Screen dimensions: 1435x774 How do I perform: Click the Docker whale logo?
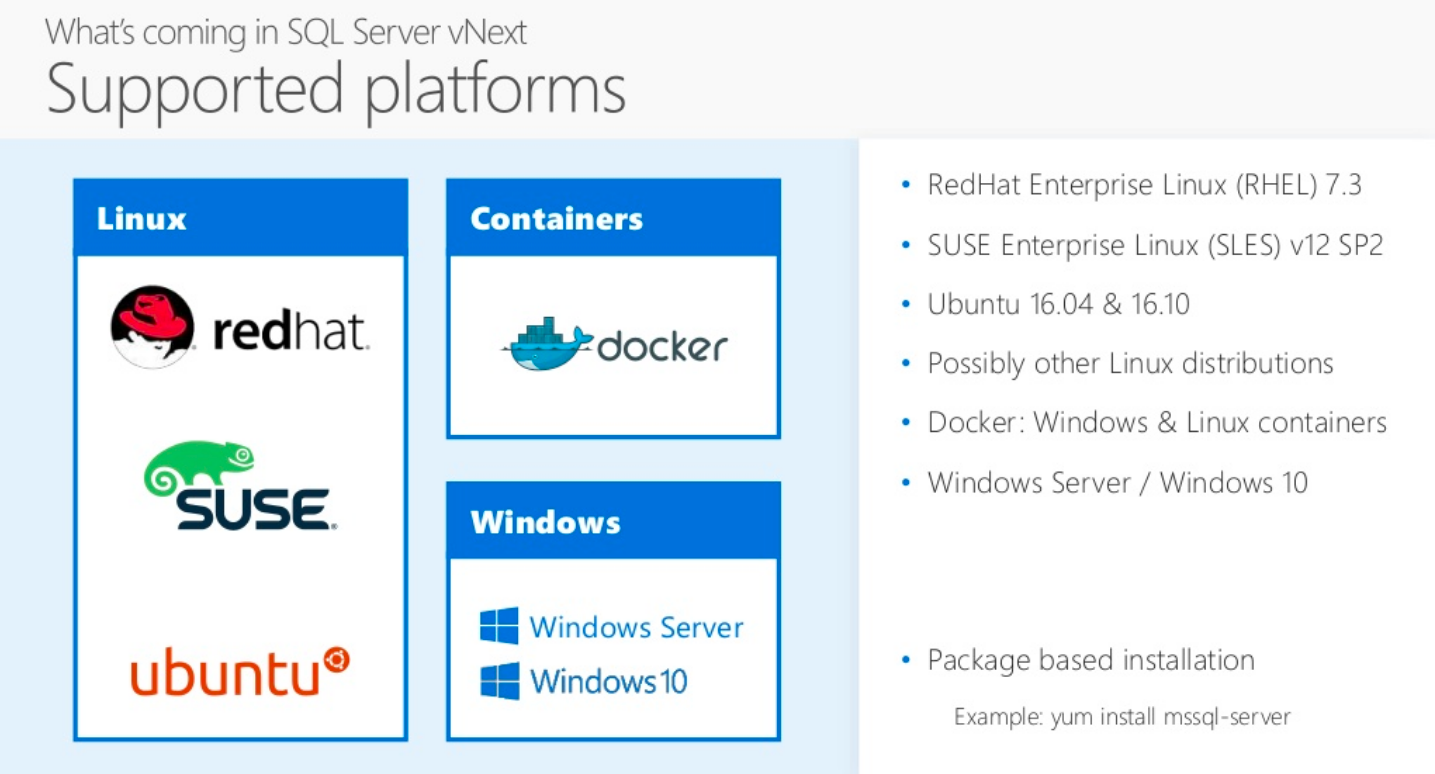click(x=547, y=345)
